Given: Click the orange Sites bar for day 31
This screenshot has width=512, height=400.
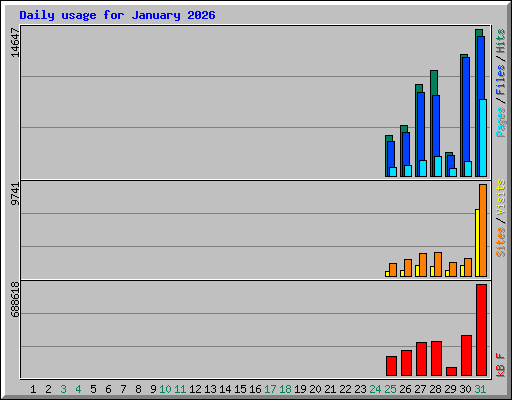Looking at the screenshot, I should [x=483, y=230].
